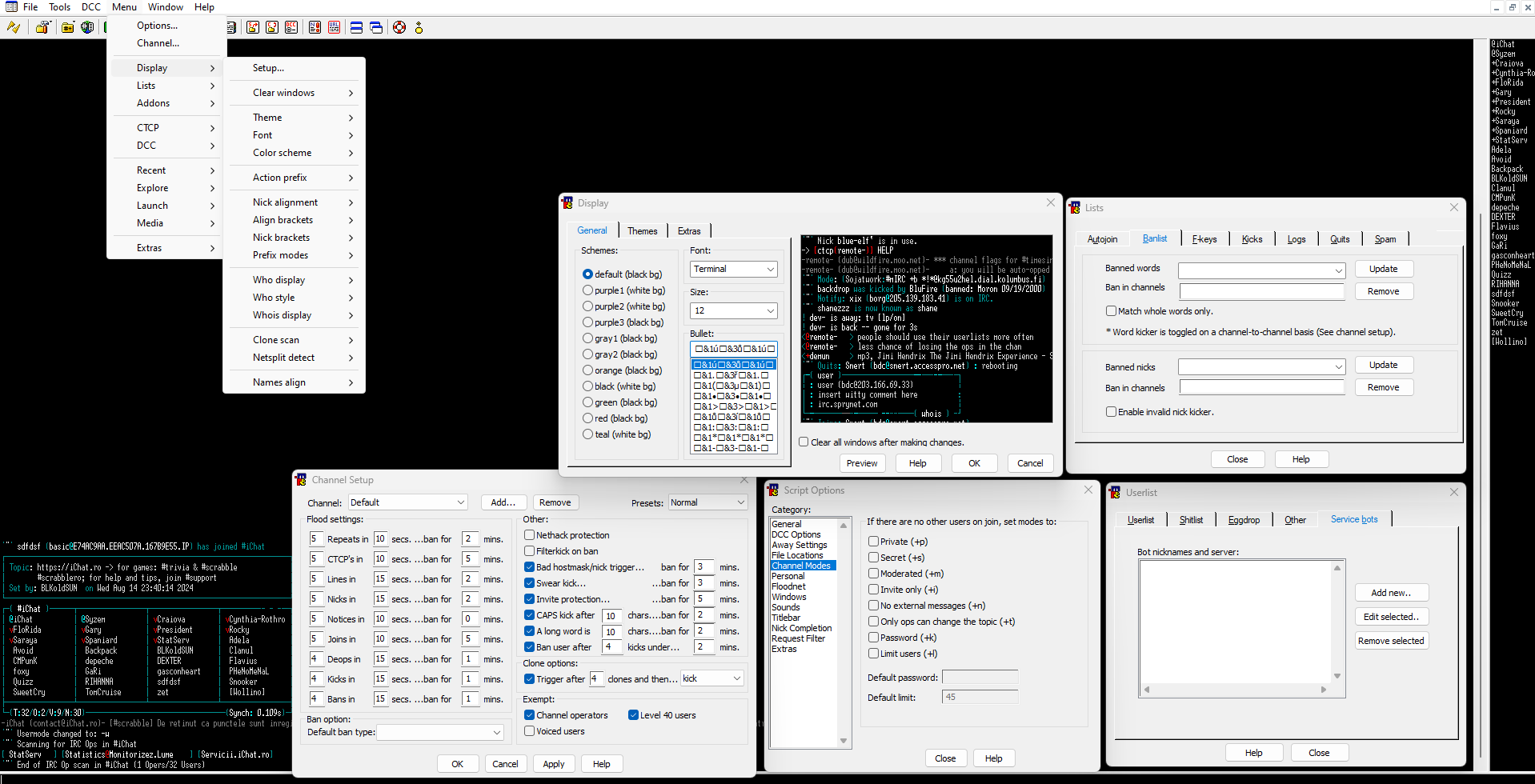
Task: Click the Script Options title icon
Action: 773,490
